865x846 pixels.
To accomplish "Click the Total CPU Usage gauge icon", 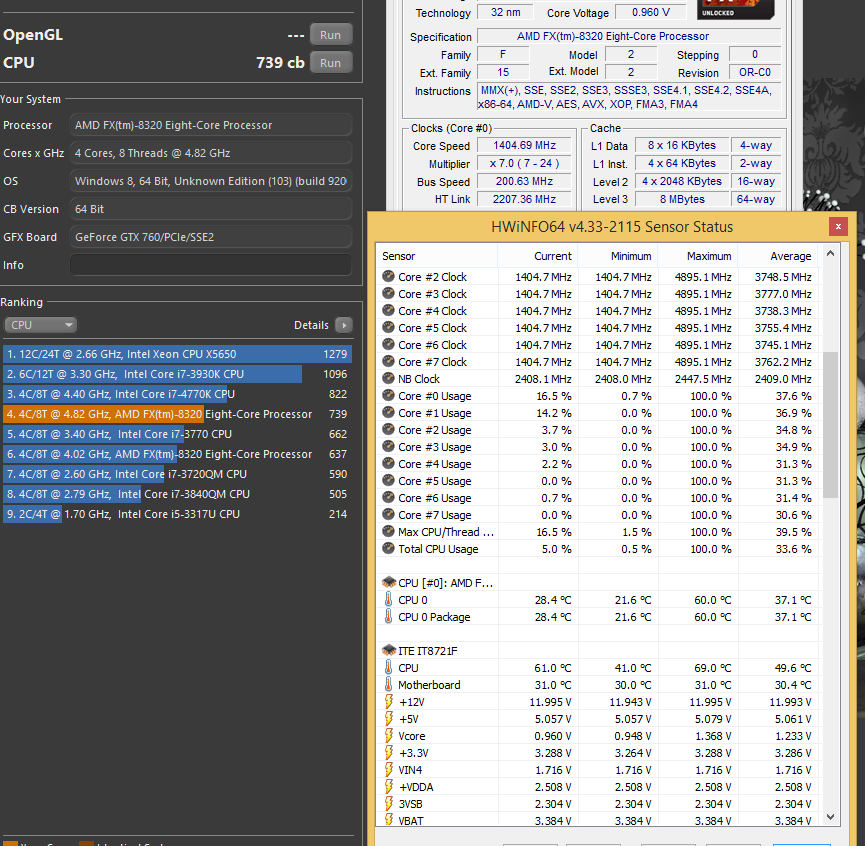I will coord(388,549).
